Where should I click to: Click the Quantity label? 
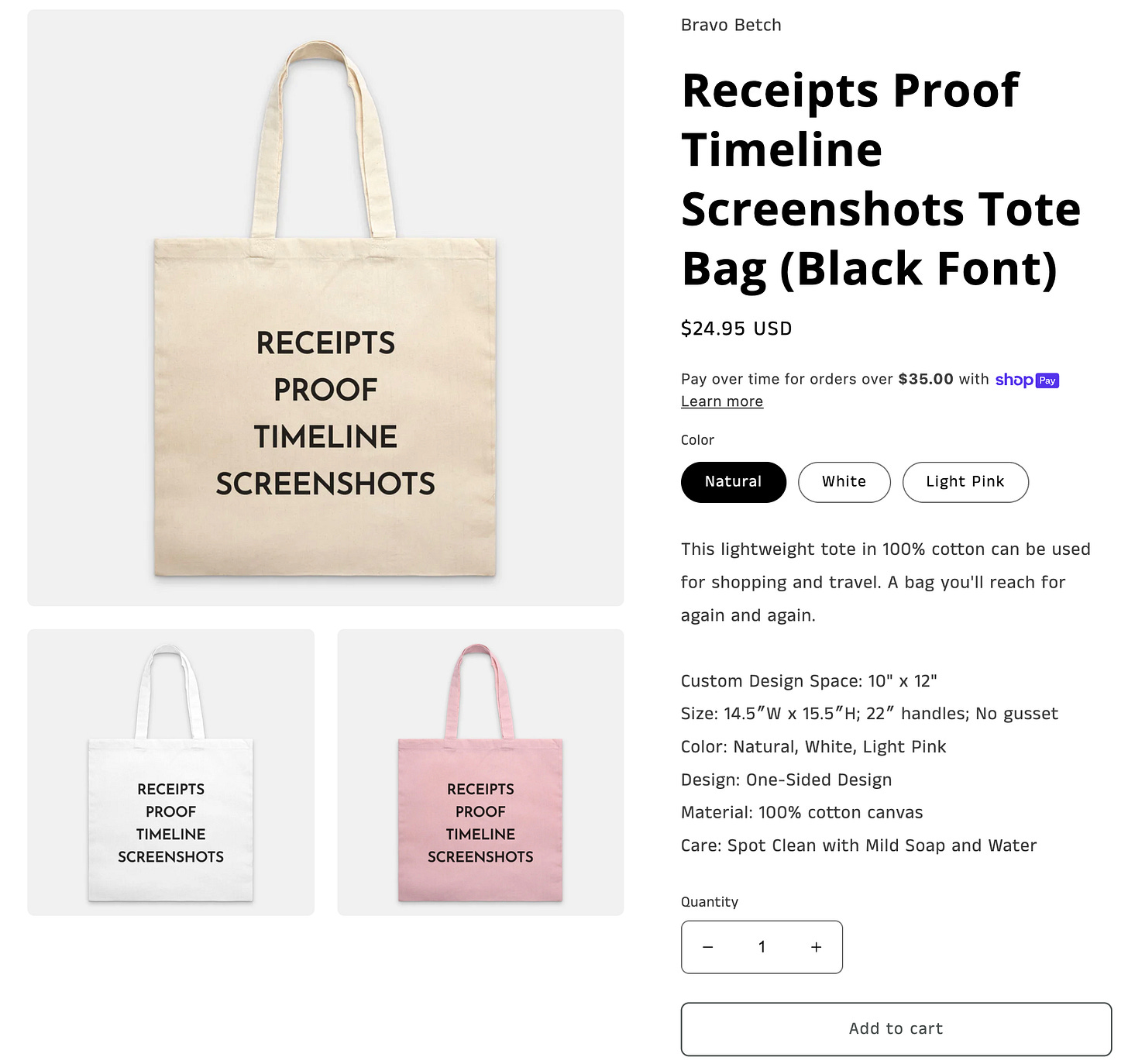click(x=709, y=902)
